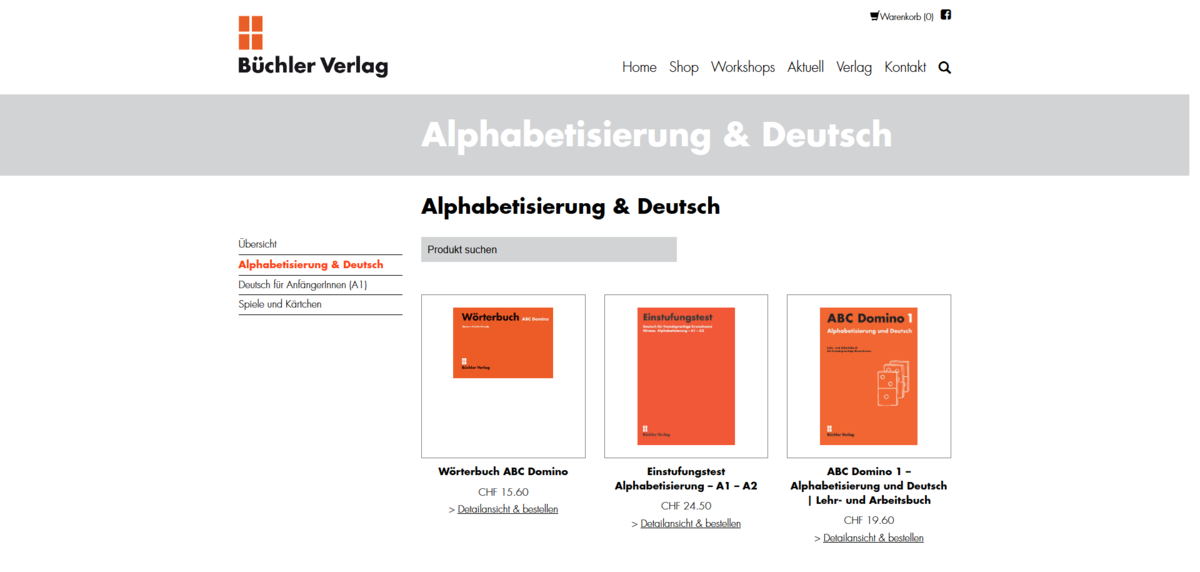
Task: Select Alphabetisierung & Deutsch sidebar category
Action: tap(311, 265)
